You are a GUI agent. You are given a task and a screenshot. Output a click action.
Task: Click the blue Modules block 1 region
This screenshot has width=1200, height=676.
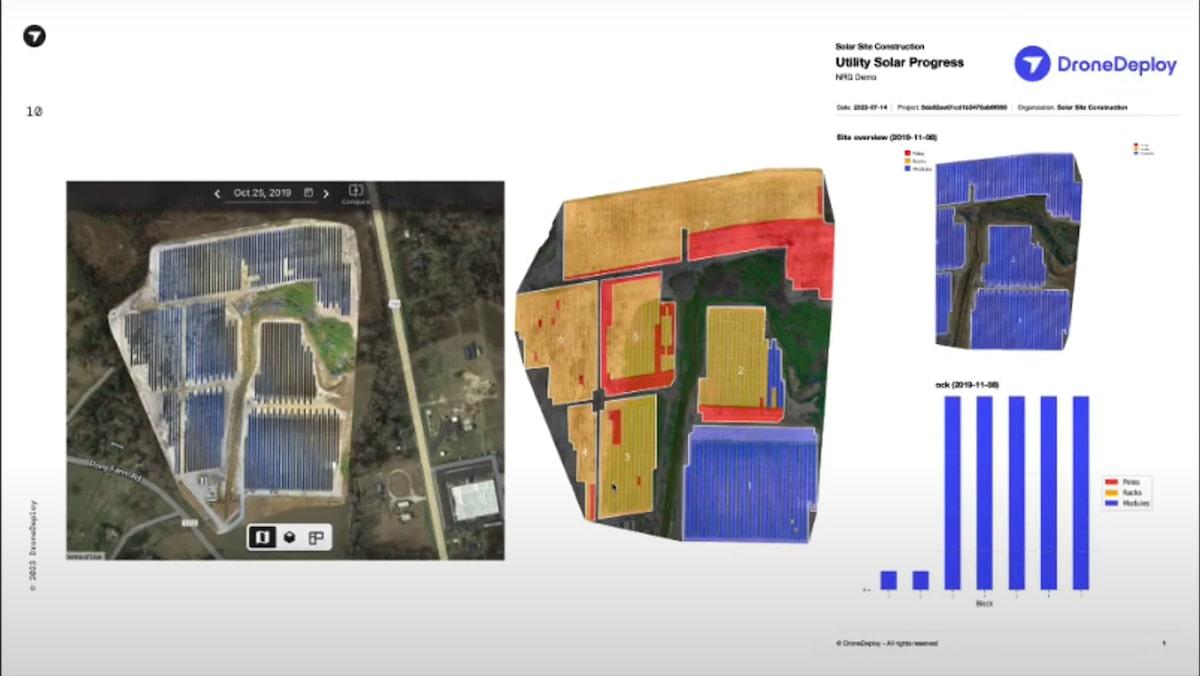coord(752,483)
